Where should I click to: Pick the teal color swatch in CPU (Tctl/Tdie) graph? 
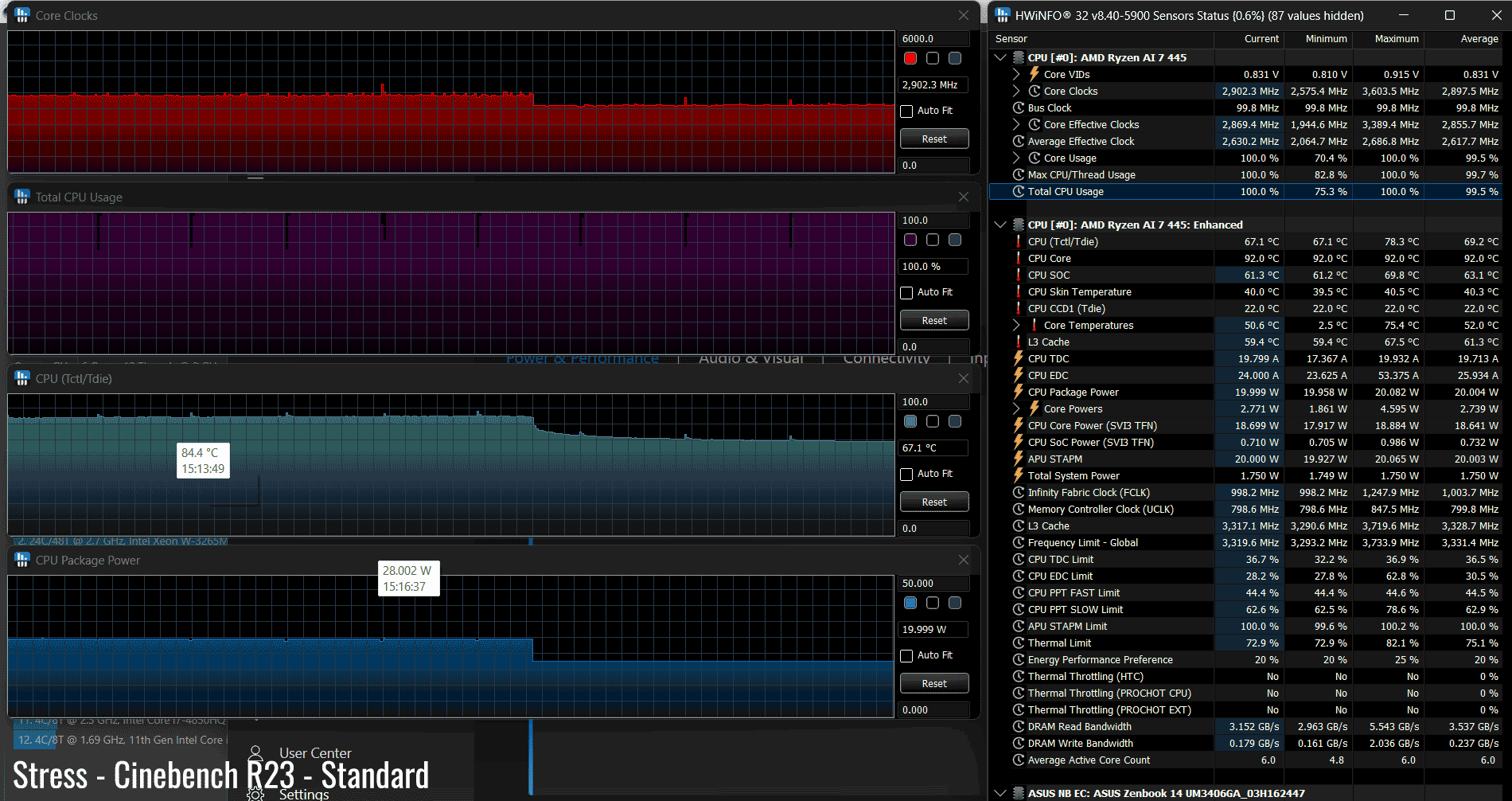pyautogui.click(x=910, y=421)
